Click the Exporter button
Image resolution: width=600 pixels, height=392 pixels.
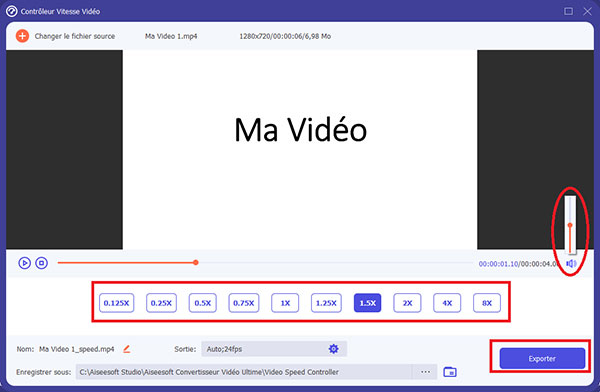coord(542,359)
